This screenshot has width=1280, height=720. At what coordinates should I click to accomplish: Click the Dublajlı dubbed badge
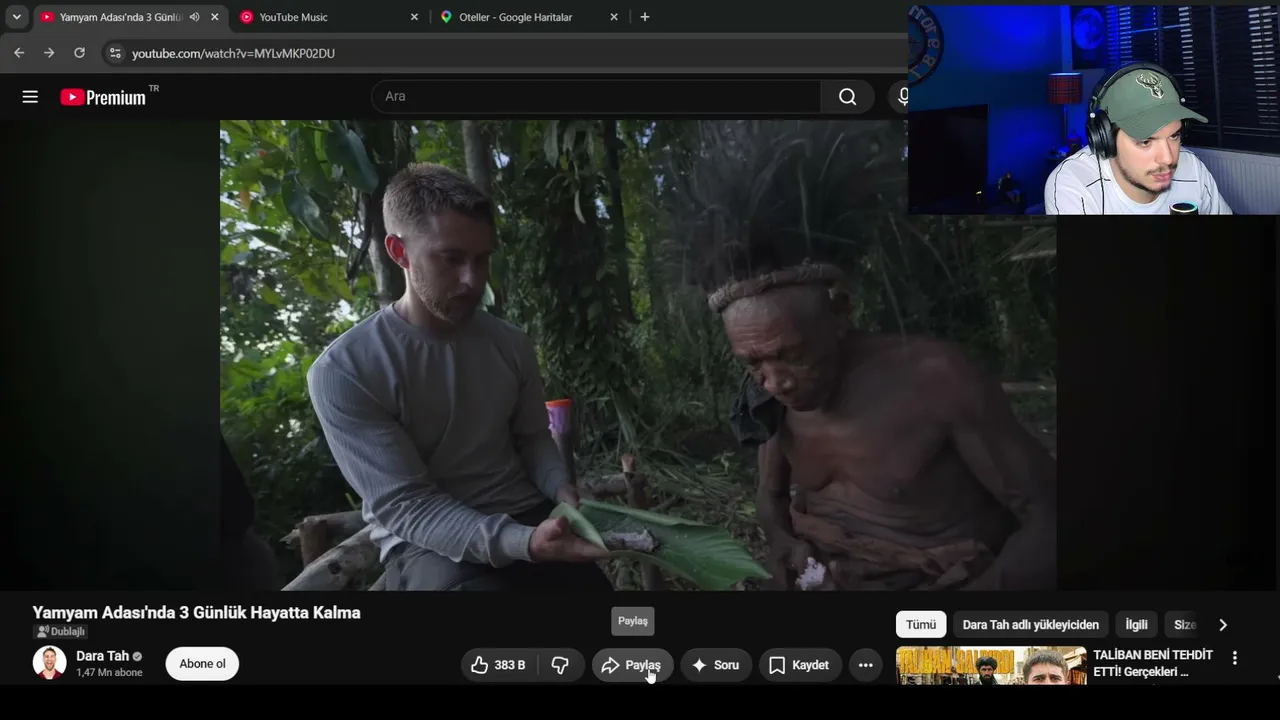pos(60,632)
